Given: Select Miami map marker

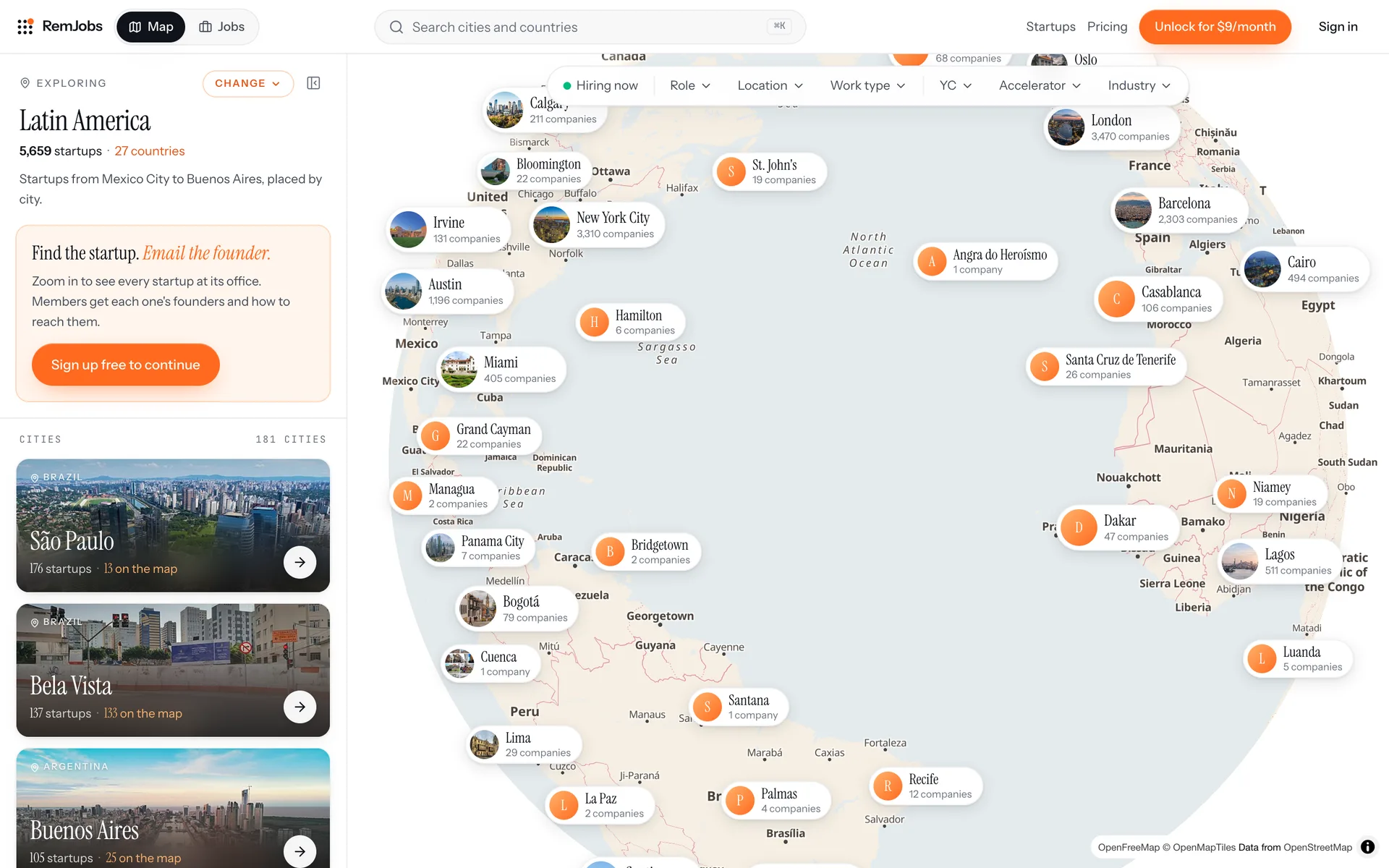Looking at the screenshot, I should pos(501,369).
